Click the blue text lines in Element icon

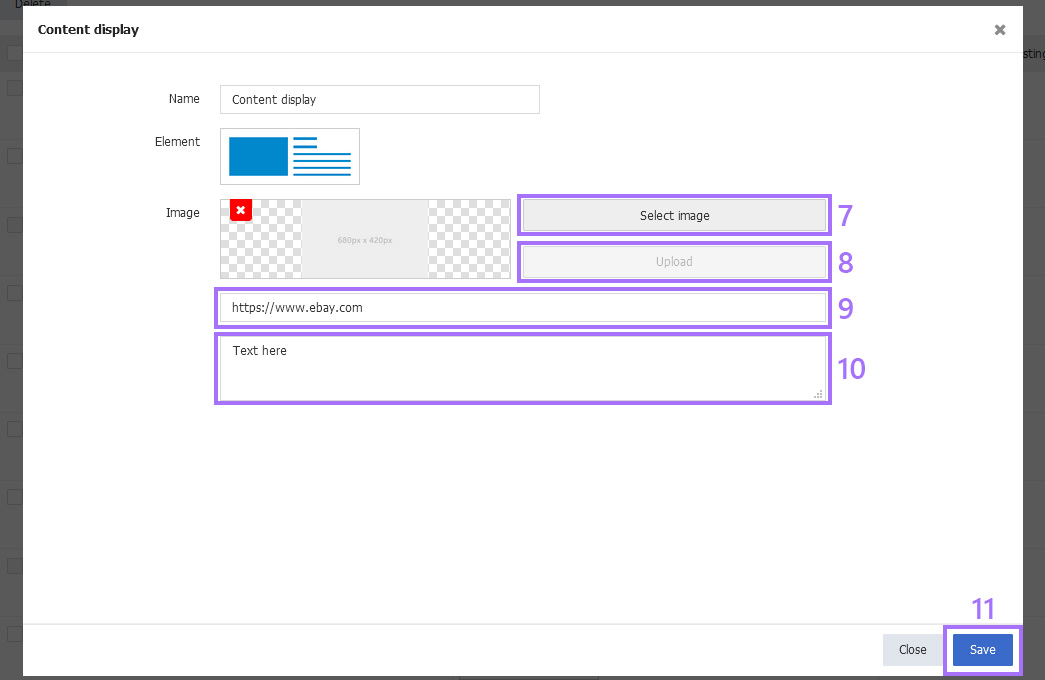(322, 157)
